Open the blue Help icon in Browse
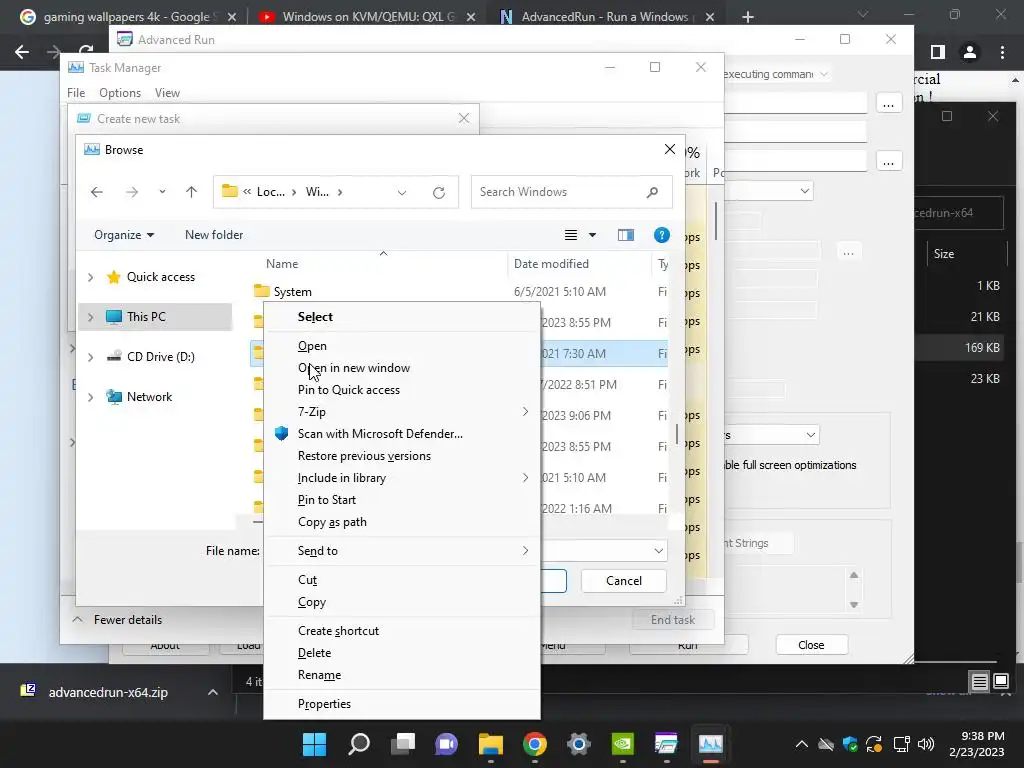 tap(662, 235)
